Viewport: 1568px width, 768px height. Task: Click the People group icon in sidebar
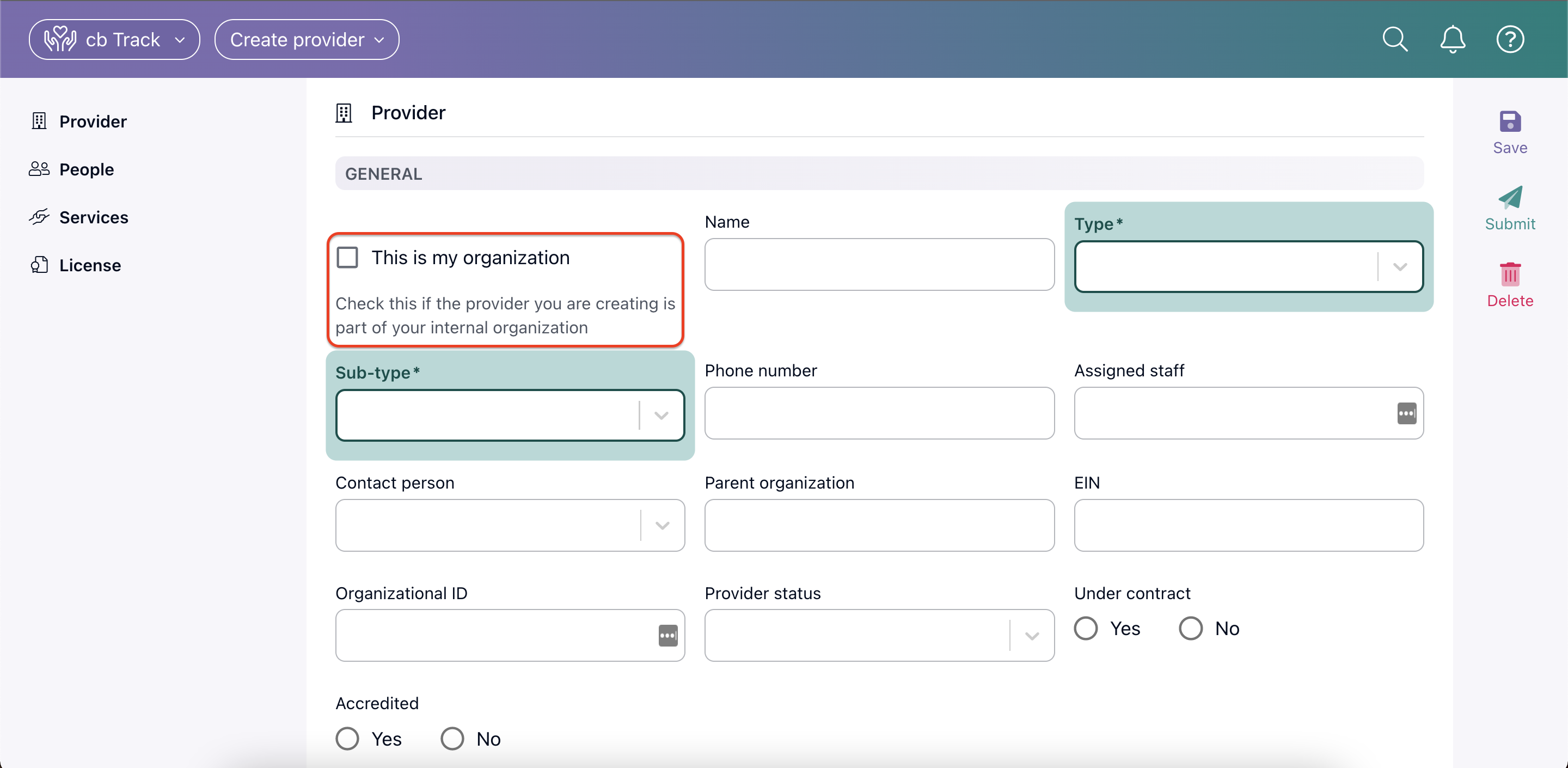[39, 169]
